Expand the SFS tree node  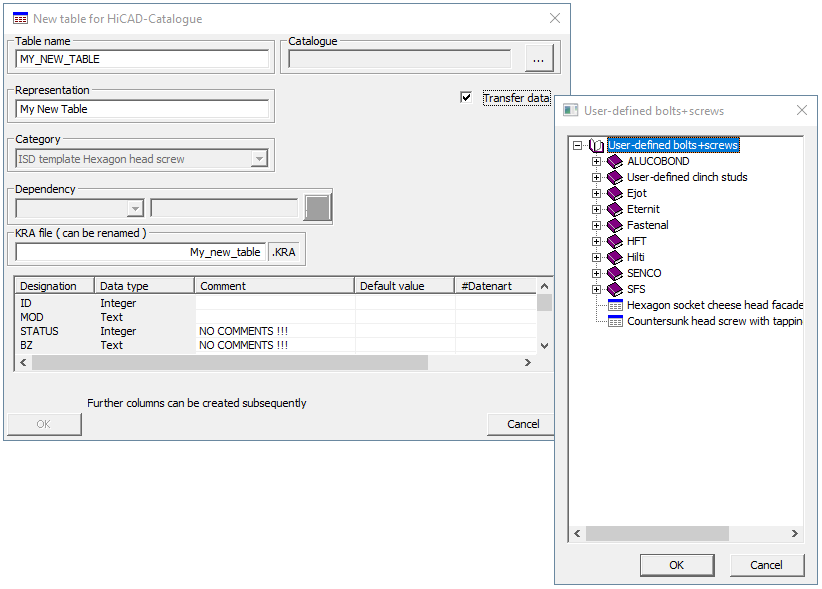point(596,289)
